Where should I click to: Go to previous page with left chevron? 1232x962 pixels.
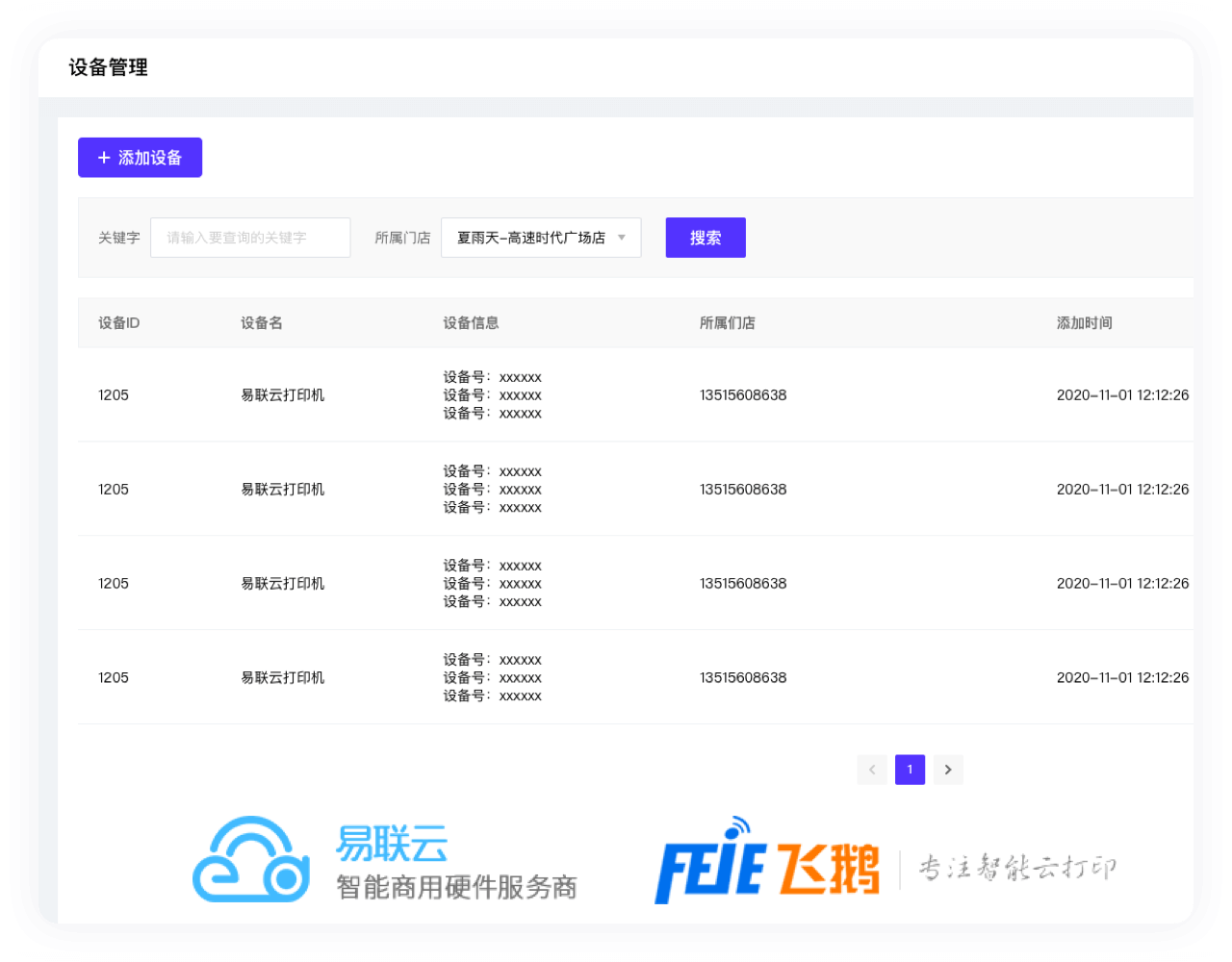point(872,770)
